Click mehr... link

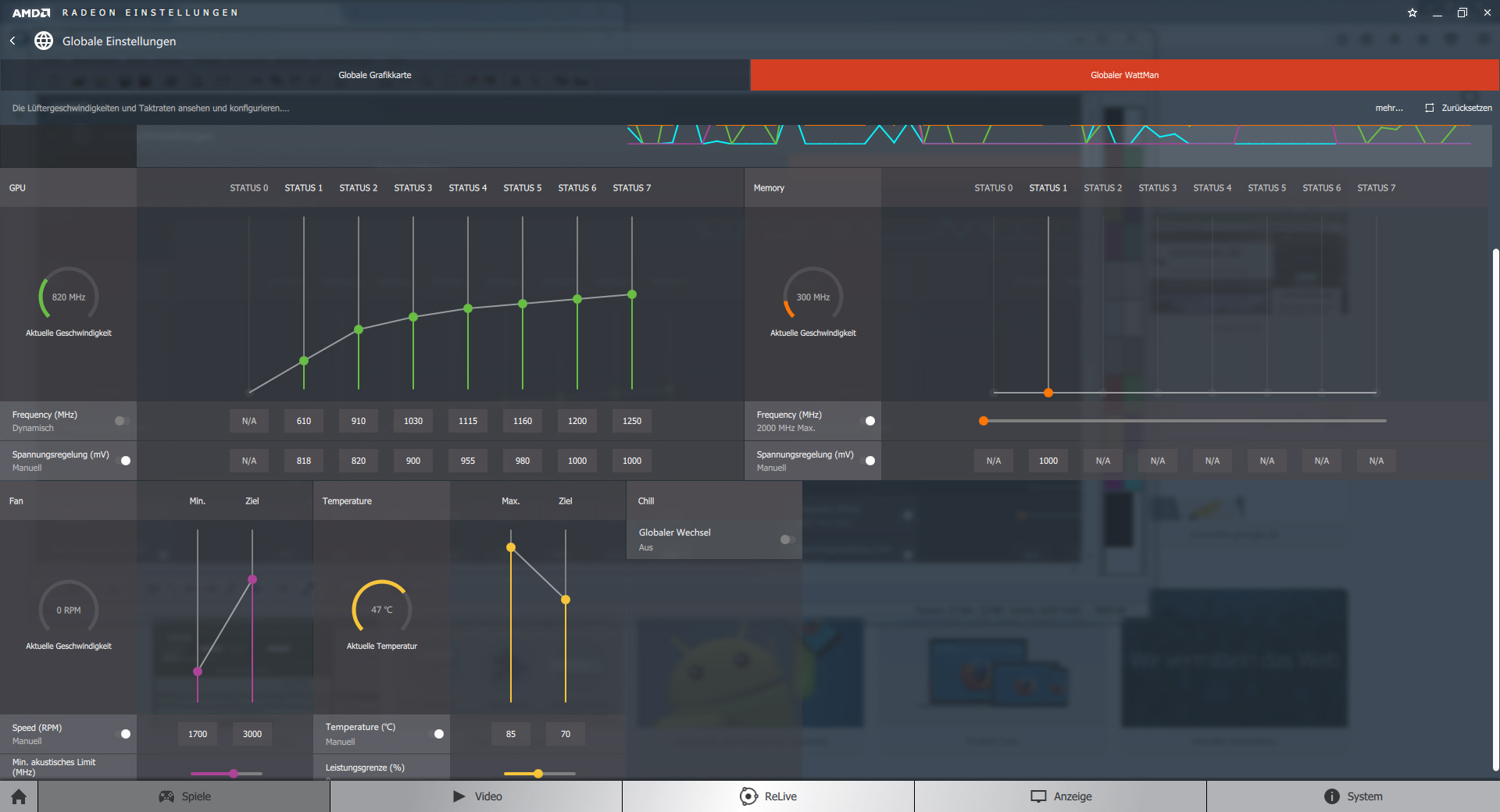coord(1389,108)
